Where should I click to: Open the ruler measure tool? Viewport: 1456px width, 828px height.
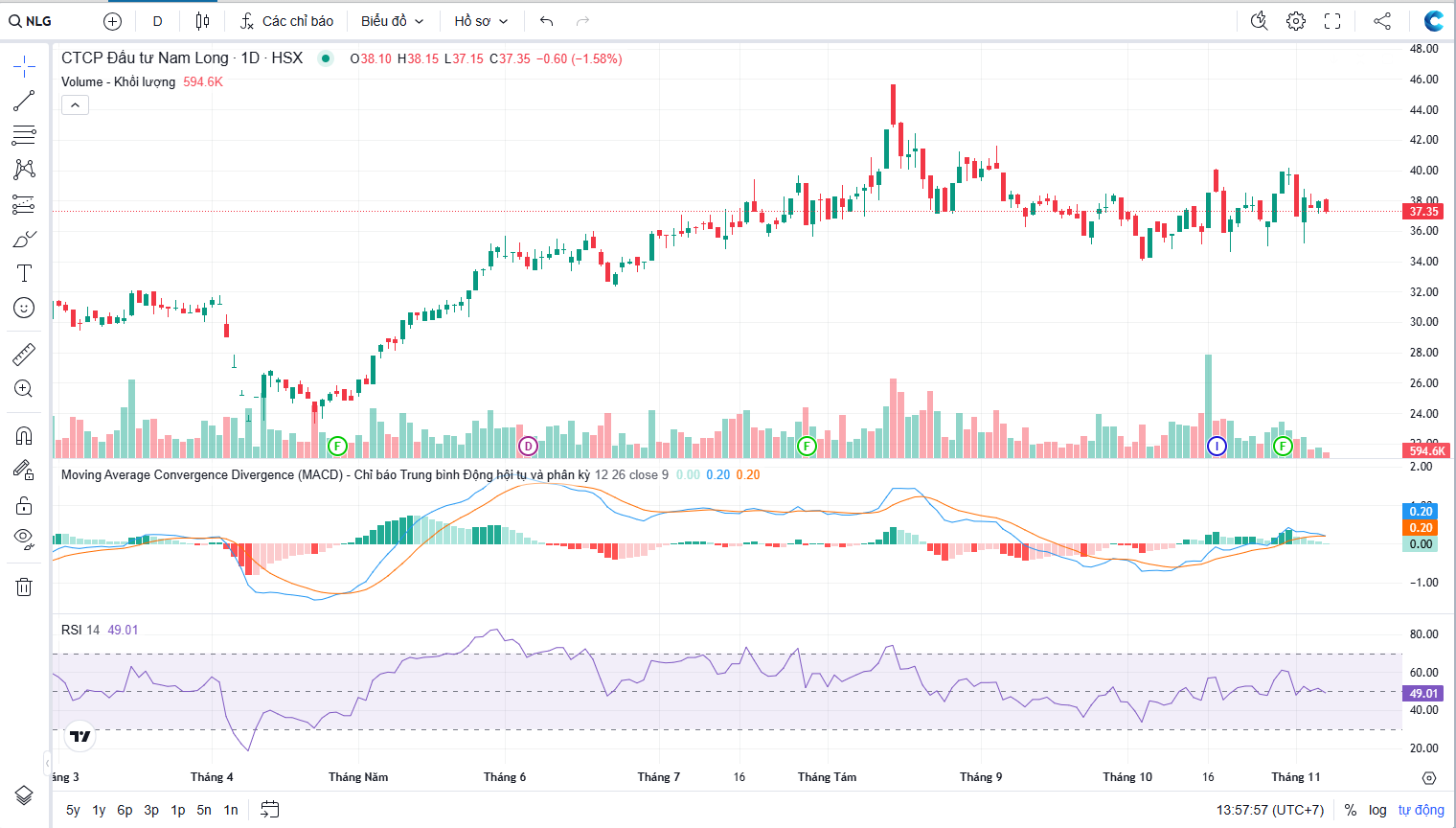24,355
